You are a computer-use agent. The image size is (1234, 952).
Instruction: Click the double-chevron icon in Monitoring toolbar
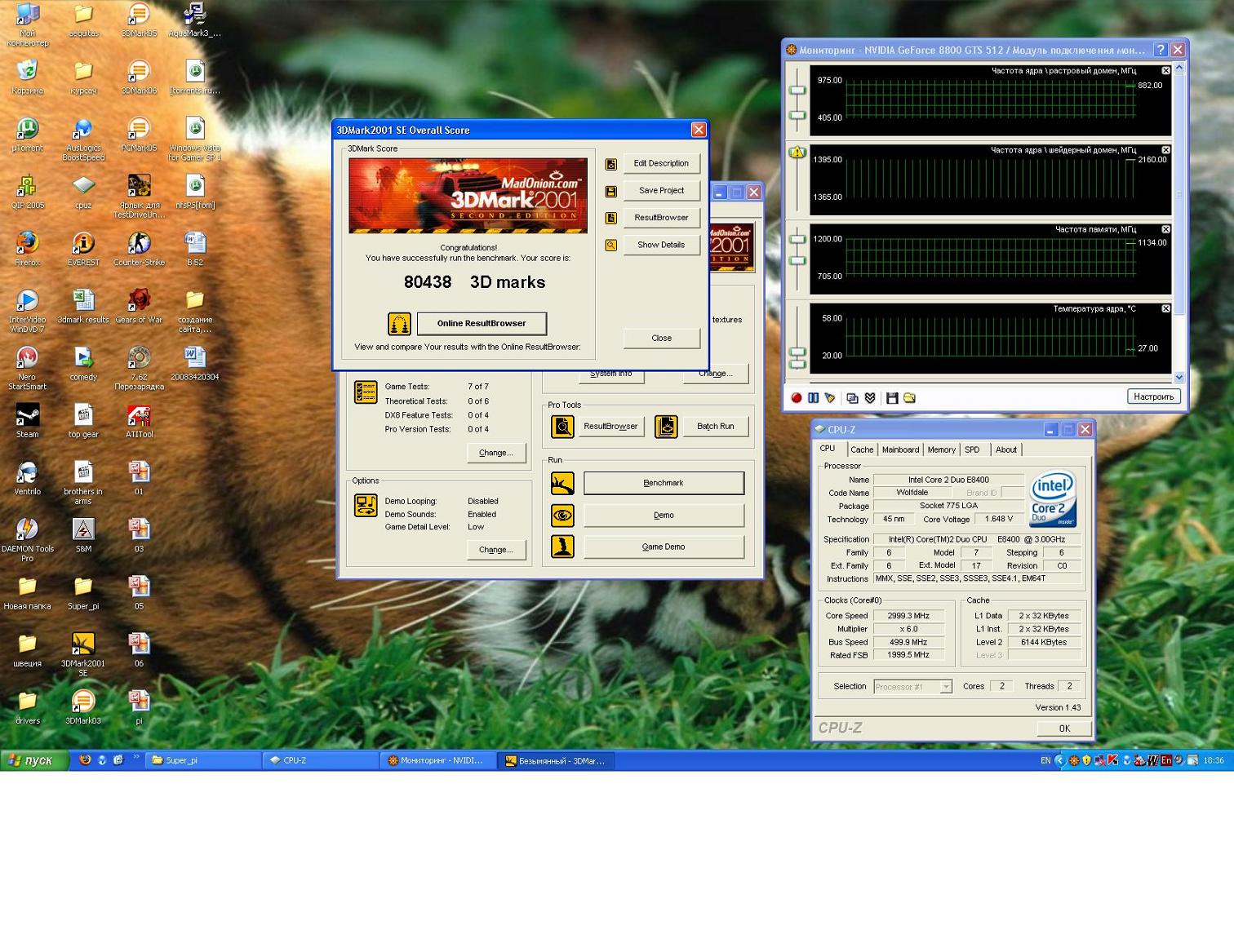870,397
